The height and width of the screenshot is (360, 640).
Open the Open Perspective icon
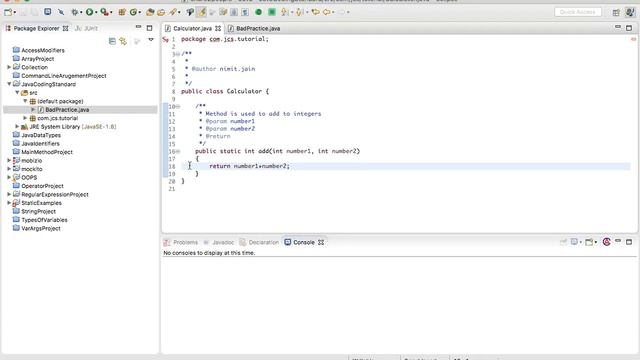(616, 12)
